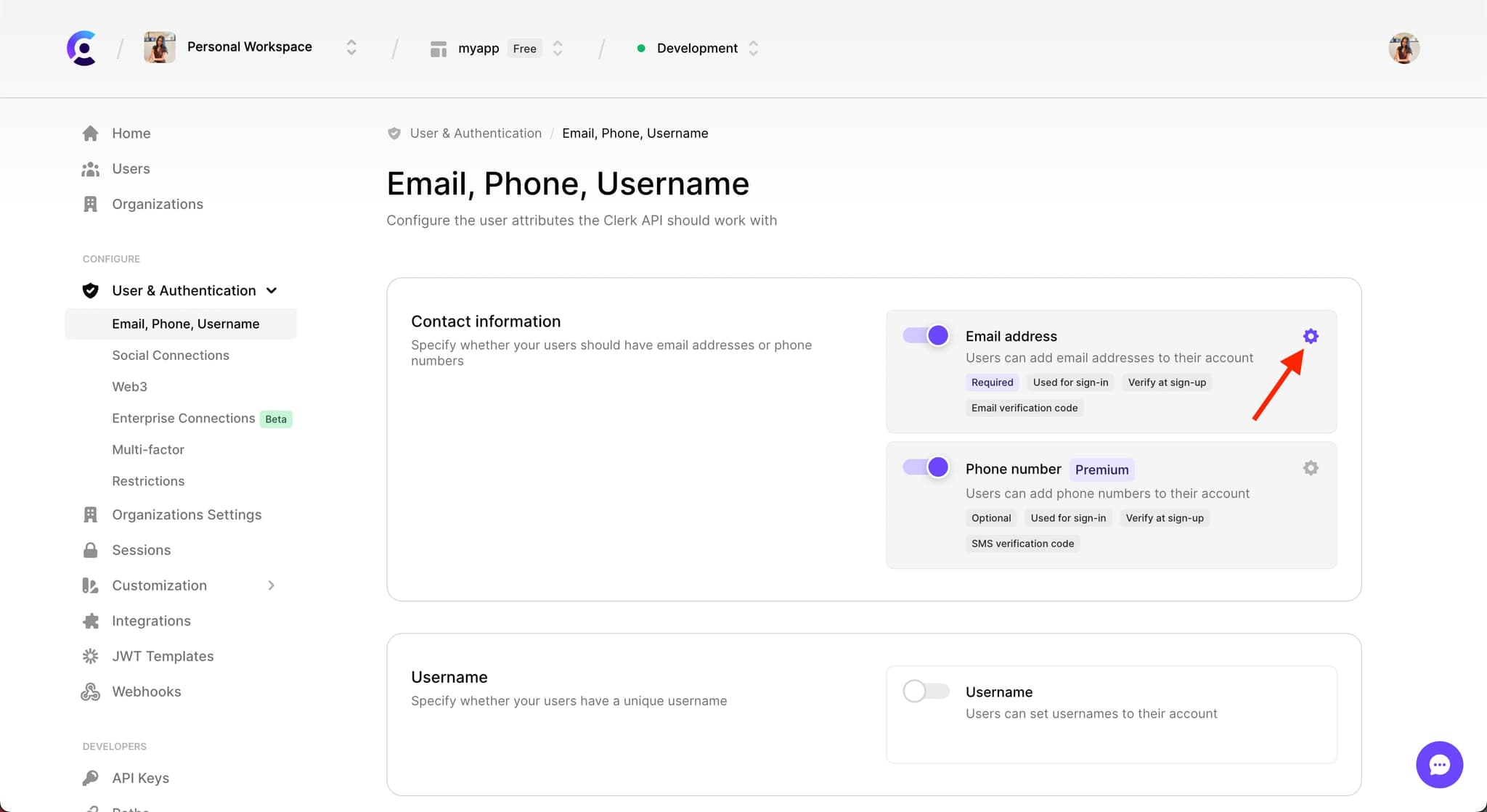The height and width of the screenshot is (812, 1487).
Task: Click the Email address settings gear icon
Action: click(x=1310, y=336)
